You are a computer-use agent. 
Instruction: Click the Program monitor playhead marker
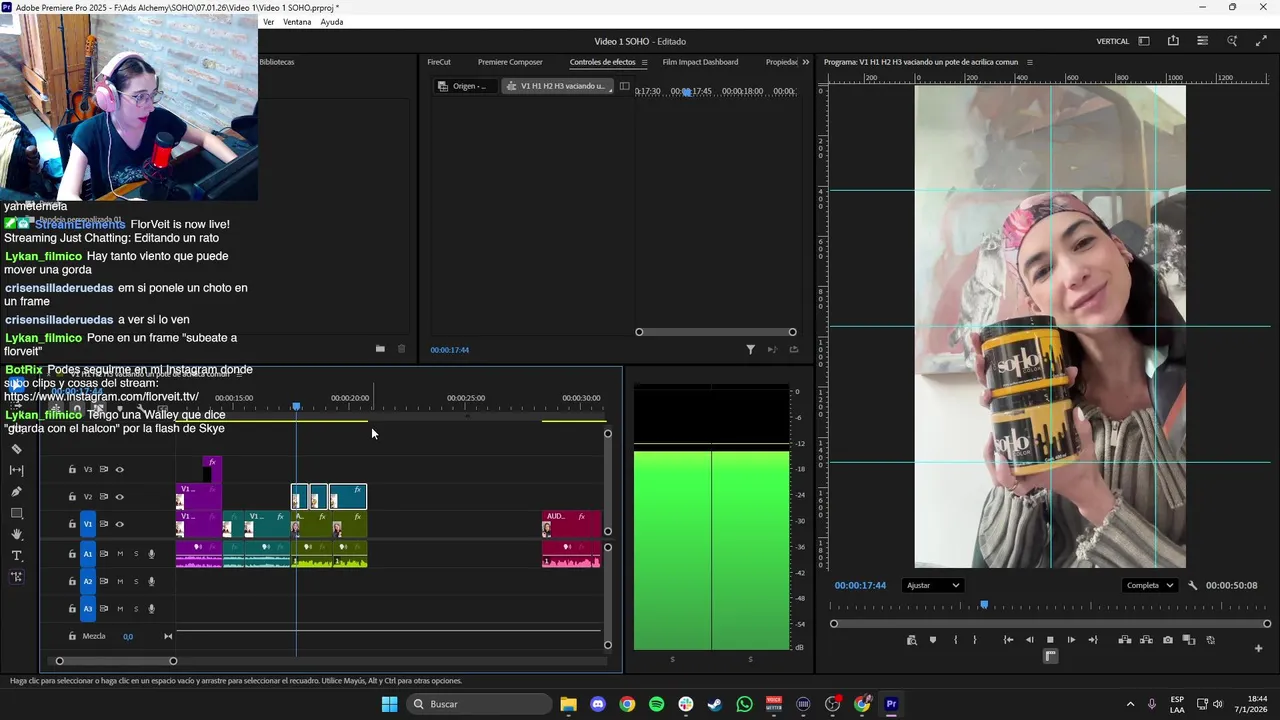click(x=984, y=605)
